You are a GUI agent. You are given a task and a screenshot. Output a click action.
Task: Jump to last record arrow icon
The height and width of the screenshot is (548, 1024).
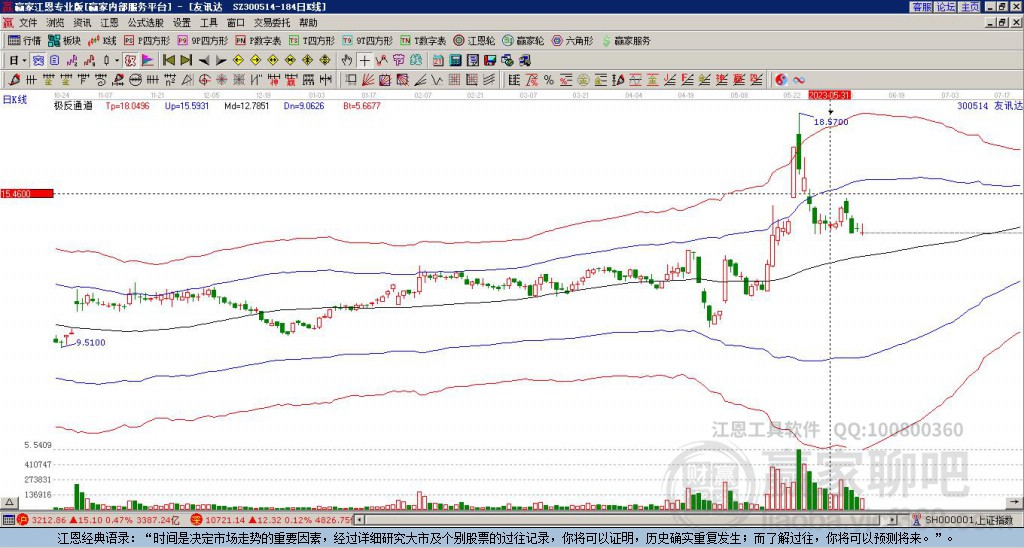(x=186, y=61)
